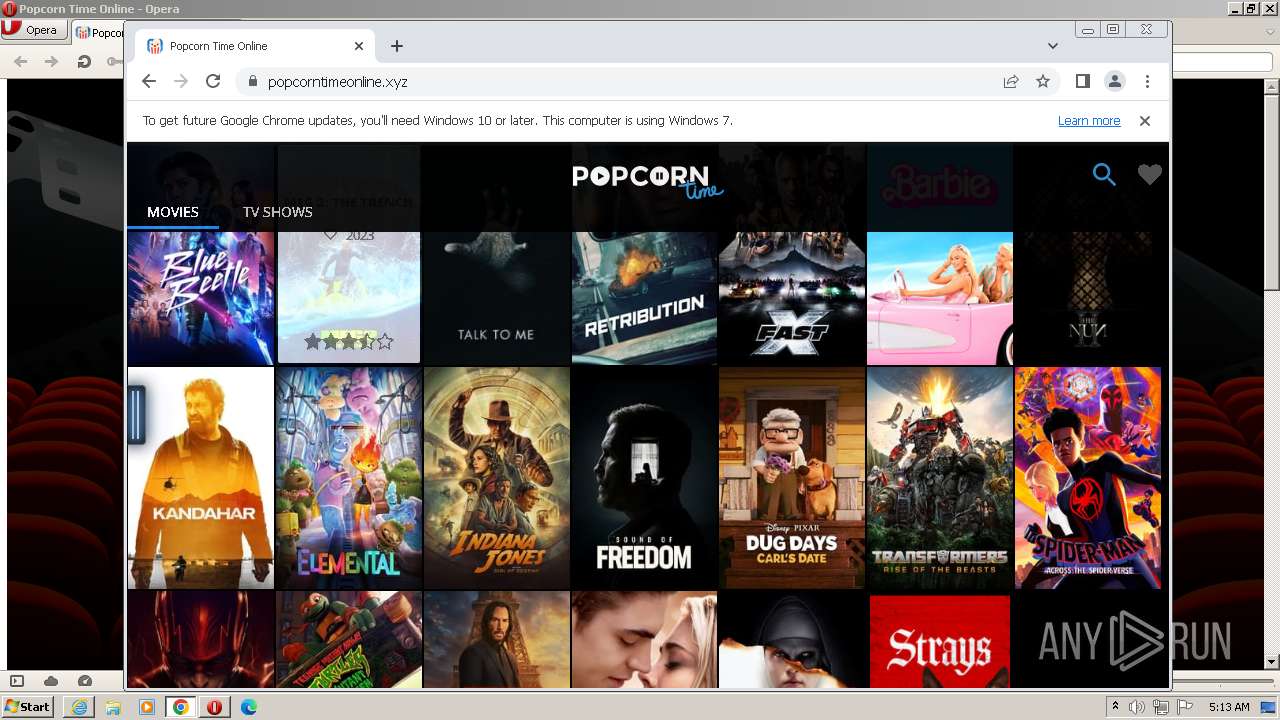Click the cloud icon in Opera's status bar
1280x720 pixels.
[51, 681]
